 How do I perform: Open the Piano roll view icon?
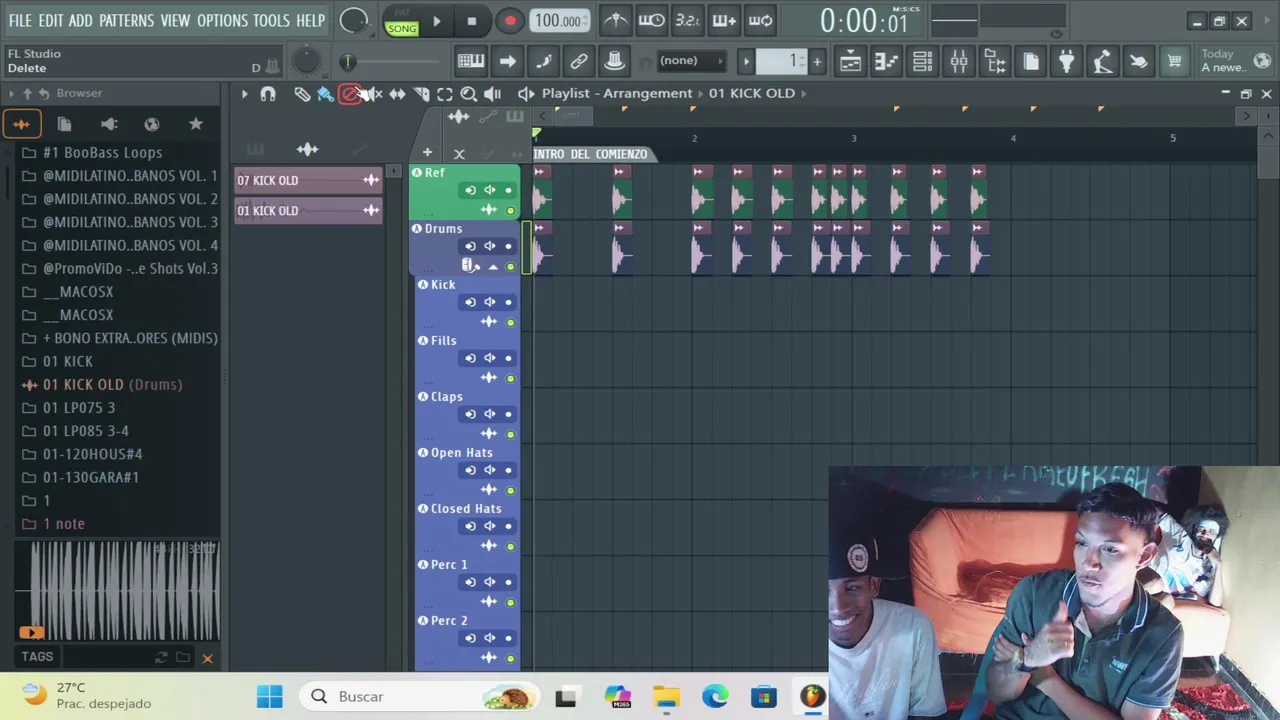point(886,62)
